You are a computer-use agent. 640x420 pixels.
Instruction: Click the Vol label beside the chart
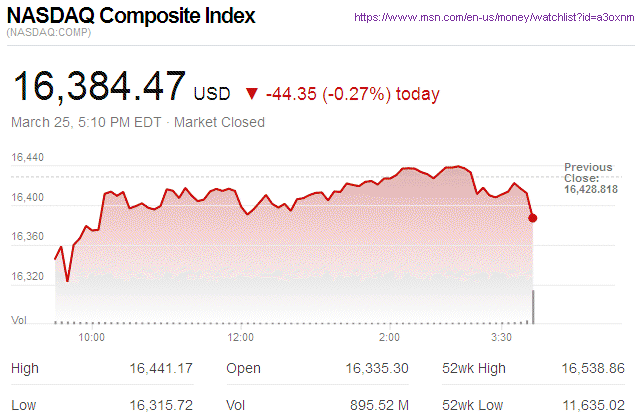[19, 319]
